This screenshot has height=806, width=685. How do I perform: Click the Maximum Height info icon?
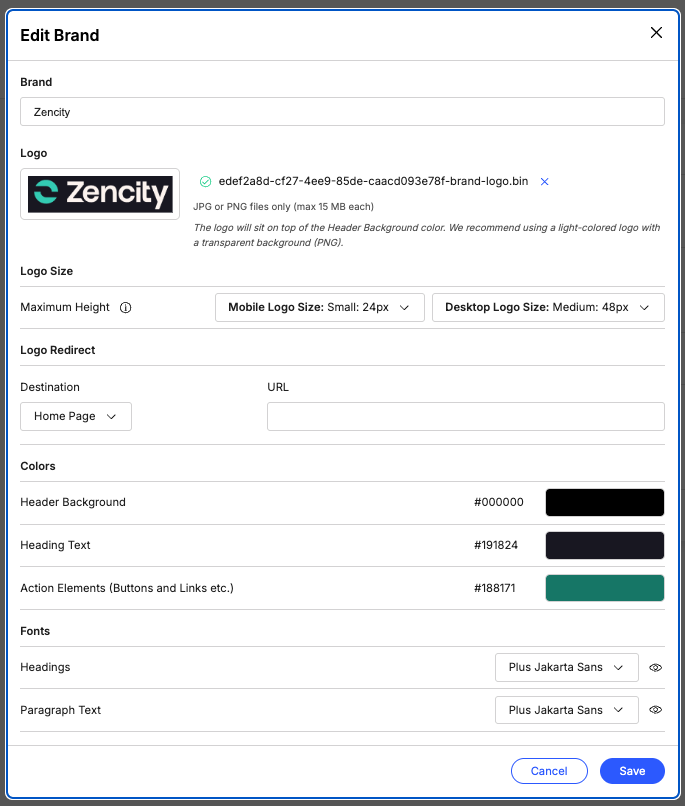[x=126, y=308]
